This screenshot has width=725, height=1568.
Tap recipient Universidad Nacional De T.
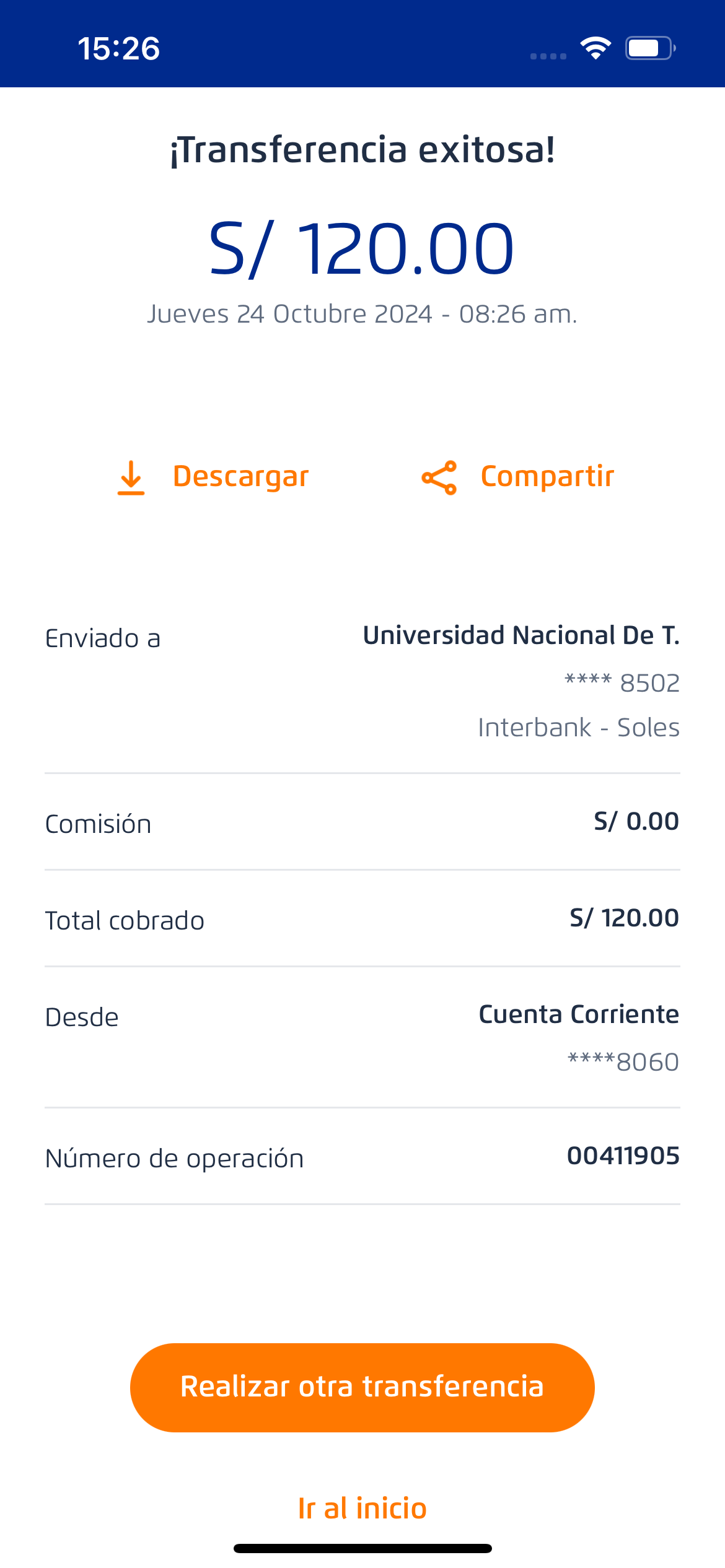click(521, 635)
